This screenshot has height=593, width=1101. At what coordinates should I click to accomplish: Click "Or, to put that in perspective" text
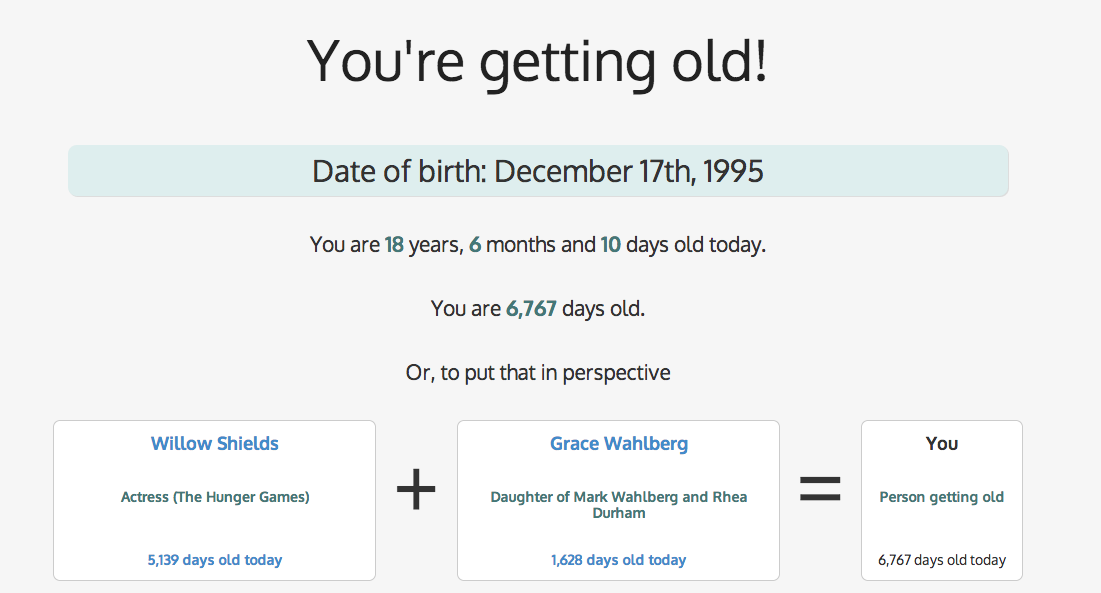[538, 373]
